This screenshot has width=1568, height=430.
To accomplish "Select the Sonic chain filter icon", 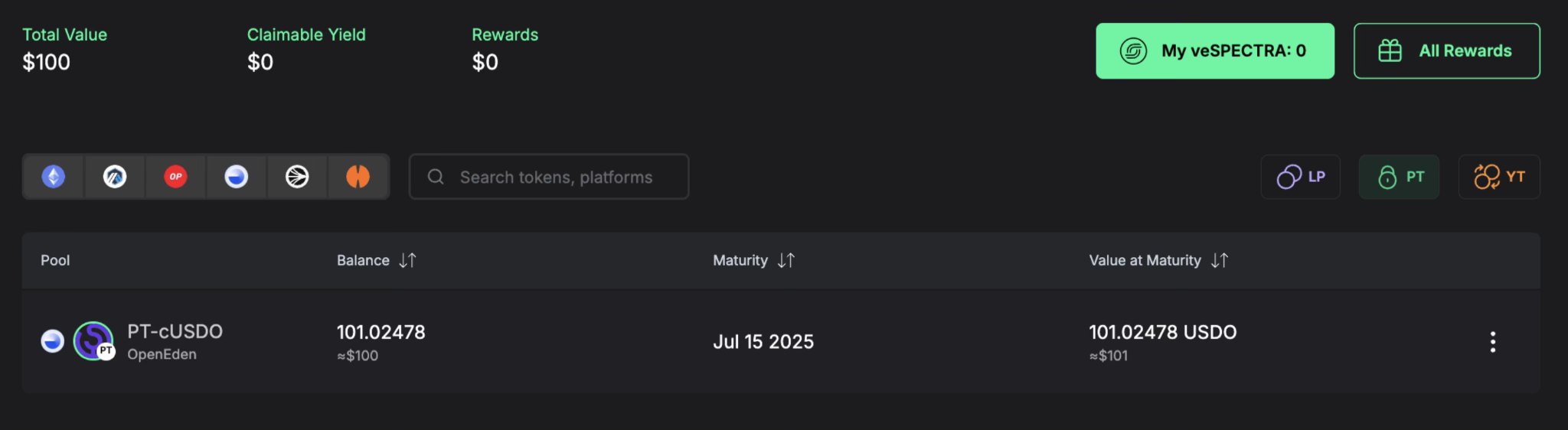I will coord(297,177).
